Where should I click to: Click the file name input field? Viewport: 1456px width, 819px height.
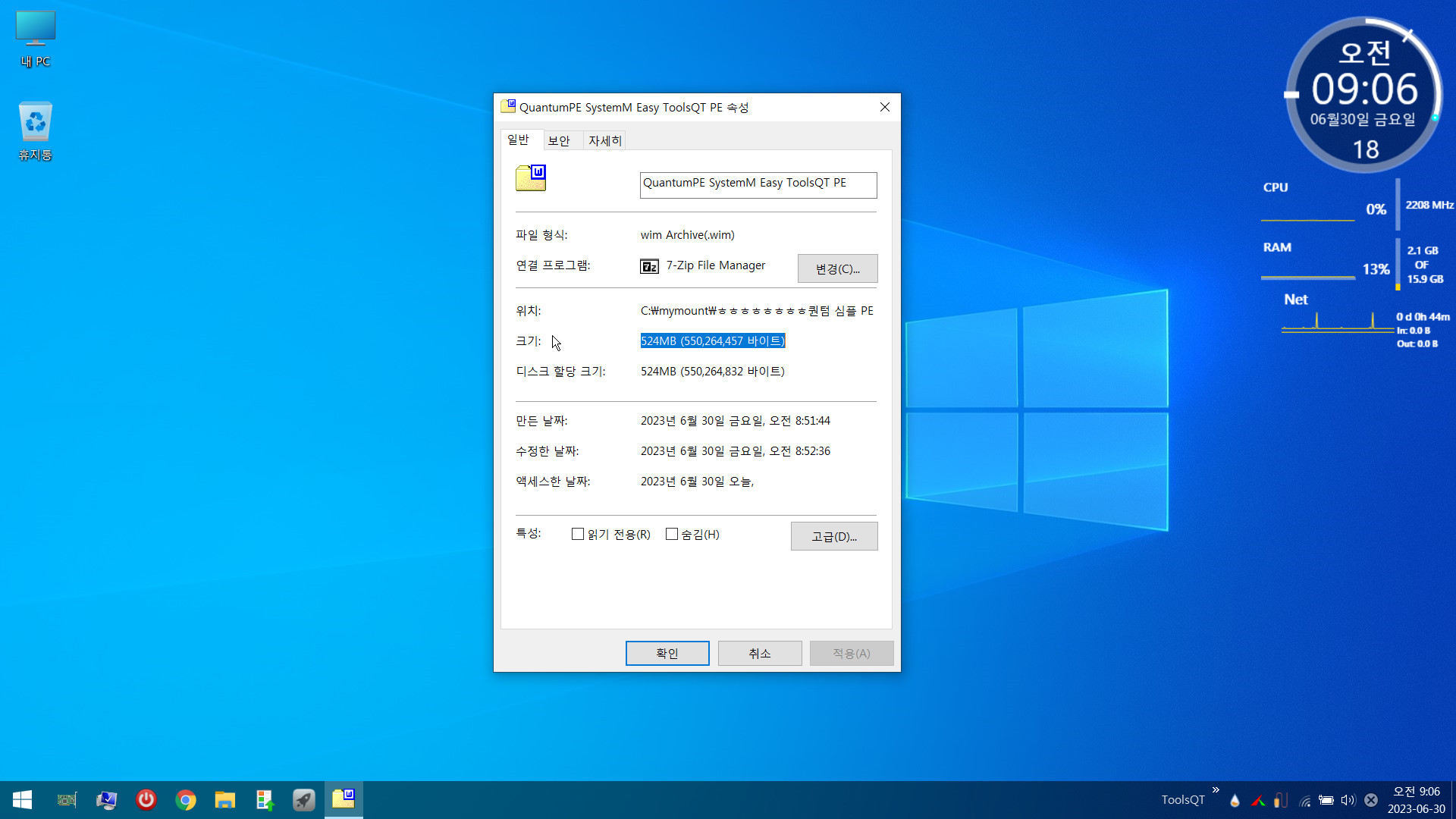click(x=758, y=185)
